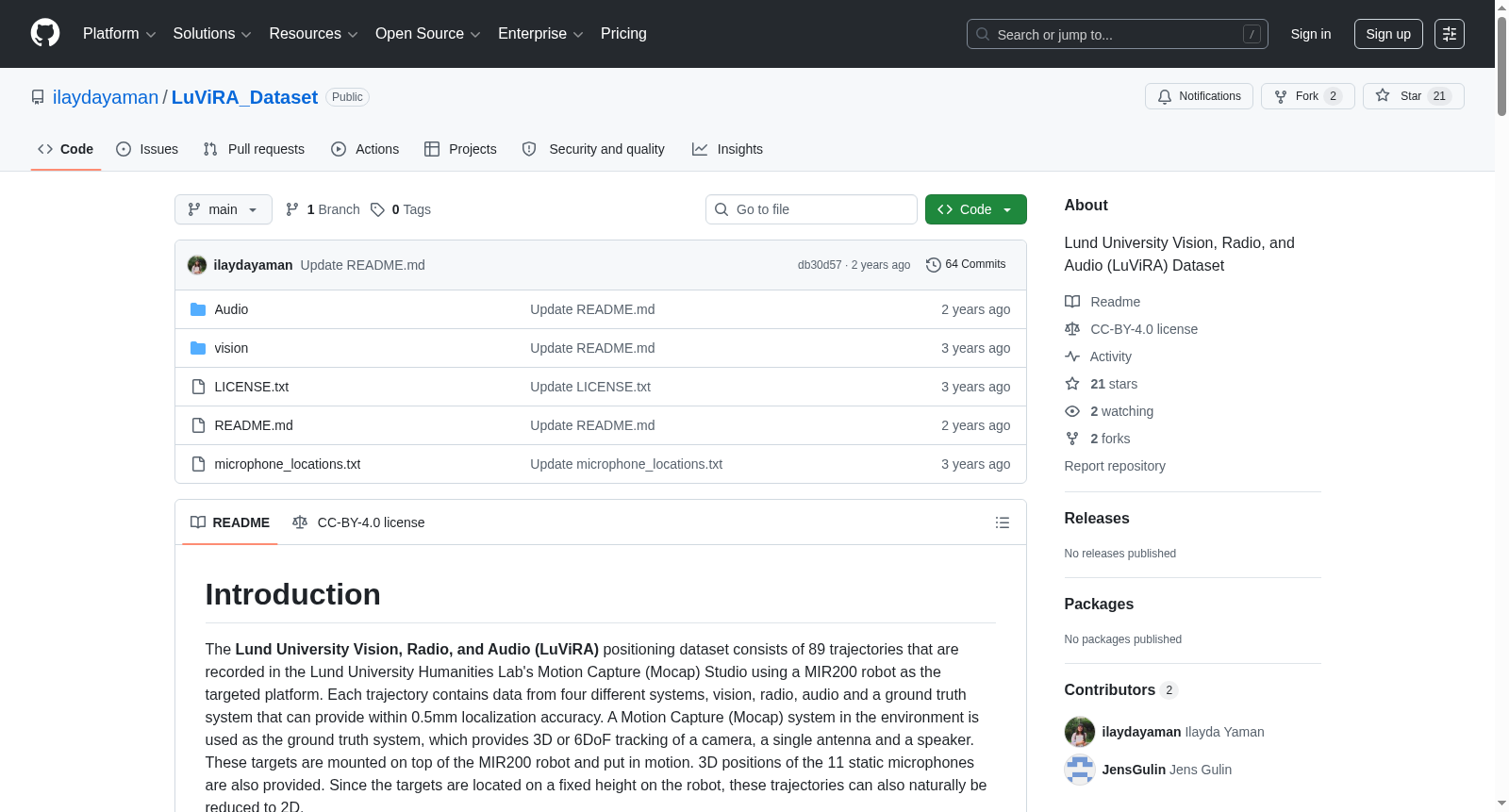Click the star icon beside 21 stars
Screen dimensions: 1509x812
coord(1072,384)
